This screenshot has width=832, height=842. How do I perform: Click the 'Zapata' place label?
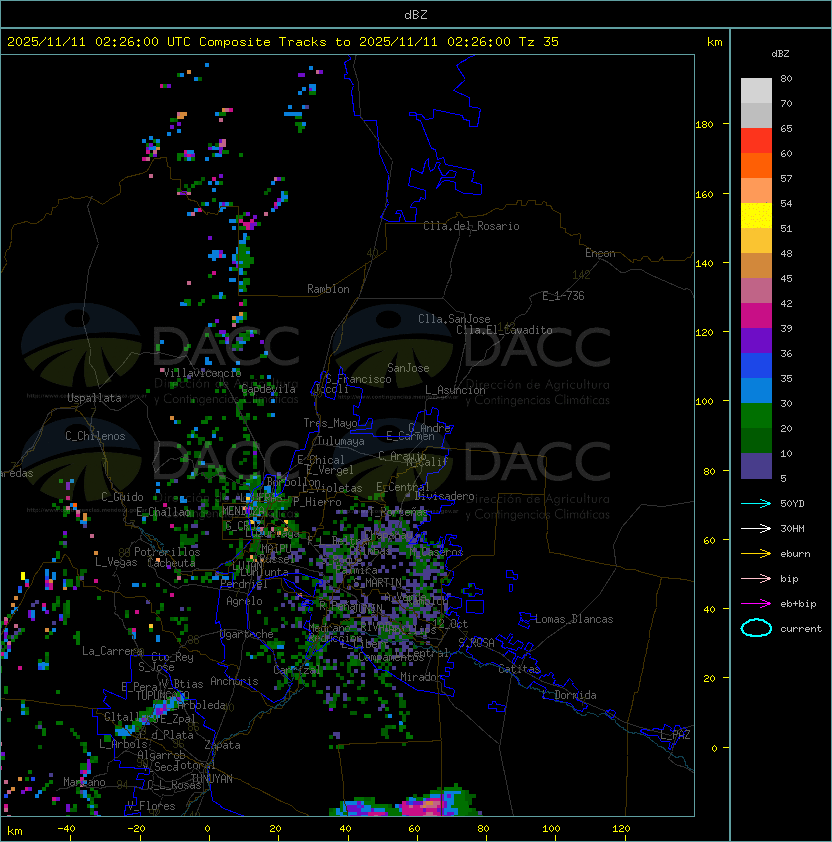coord(222,745)
